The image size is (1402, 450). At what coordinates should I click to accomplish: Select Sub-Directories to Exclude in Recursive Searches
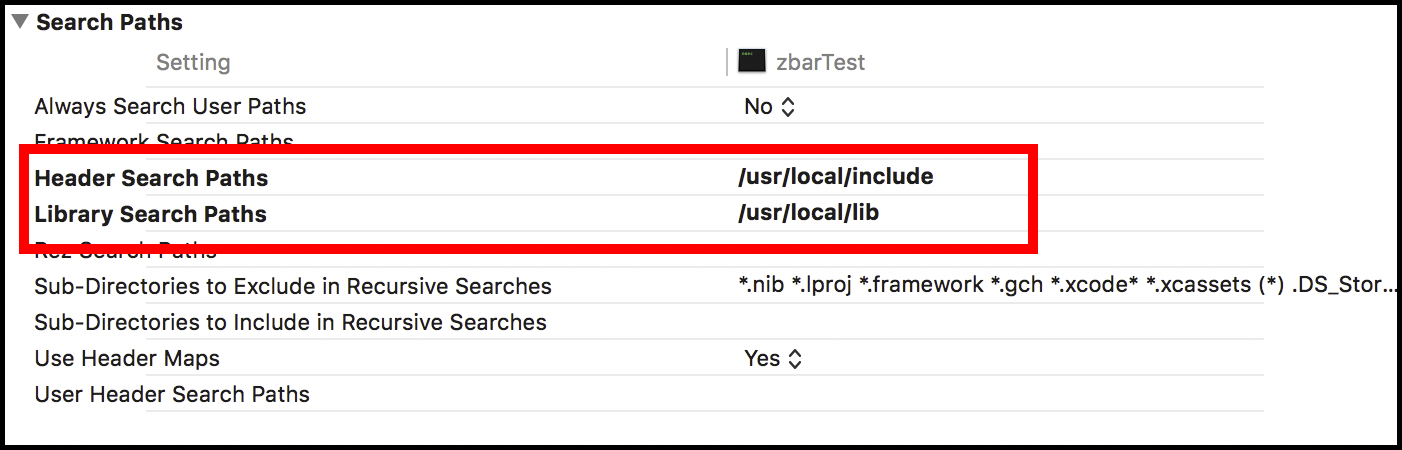(293, 286)
